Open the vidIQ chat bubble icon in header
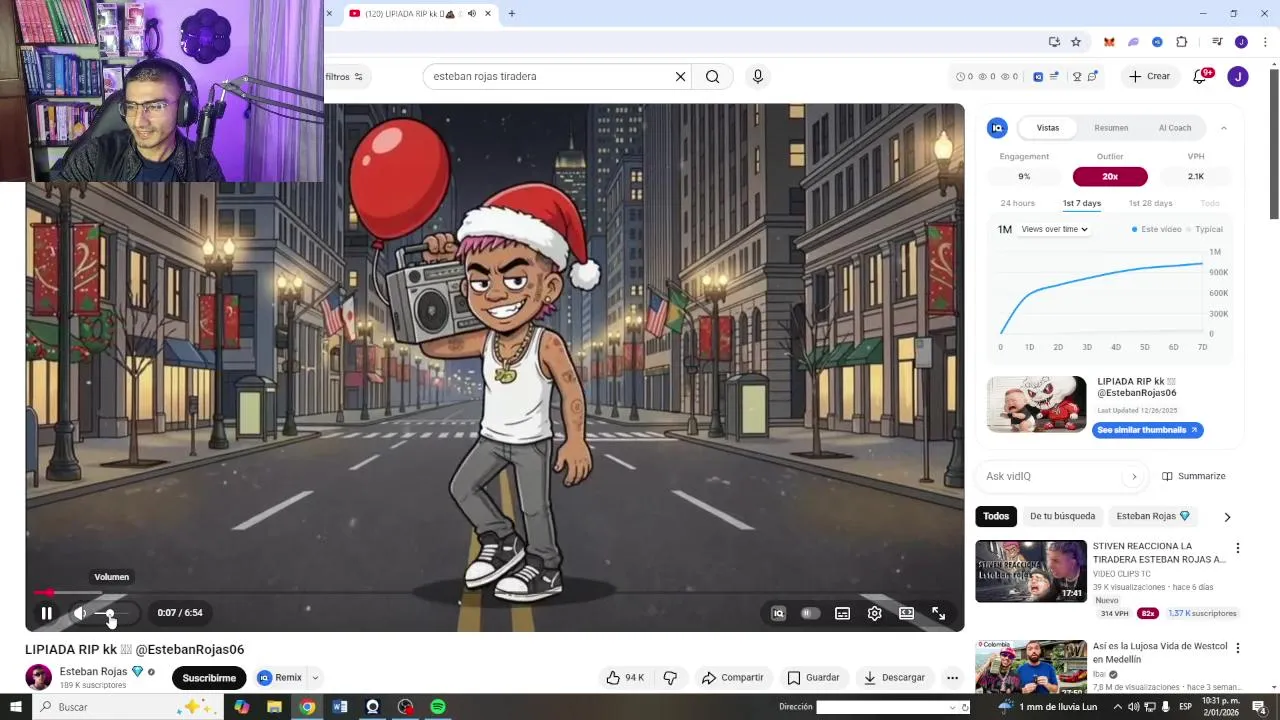Screen dimensions: 1280x720 pyautogui.click(x=1093, y=76)
